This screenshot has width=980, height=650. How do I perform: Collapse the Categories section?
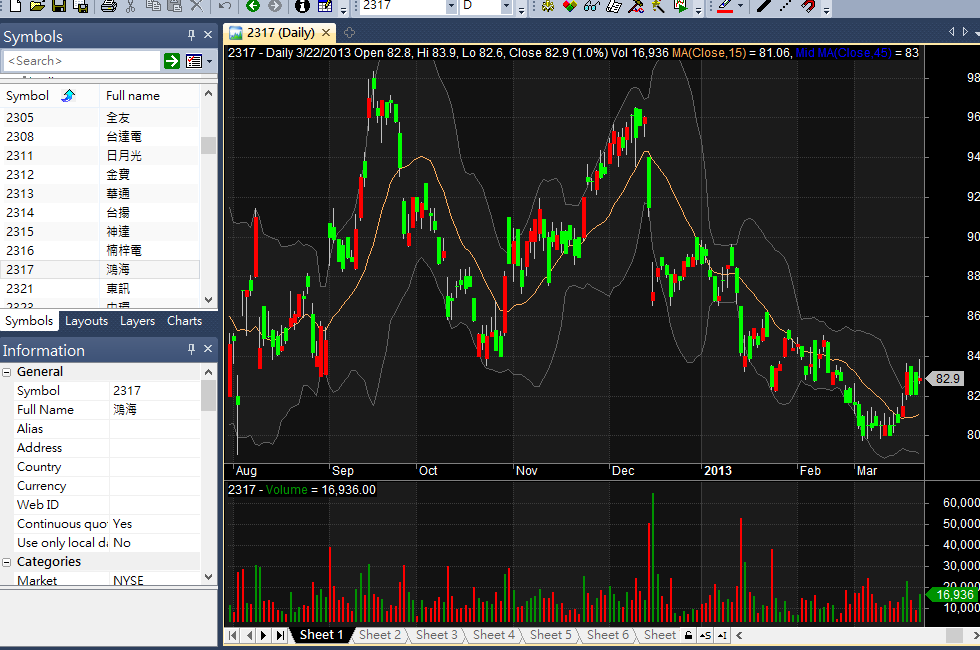click(7, 562)
